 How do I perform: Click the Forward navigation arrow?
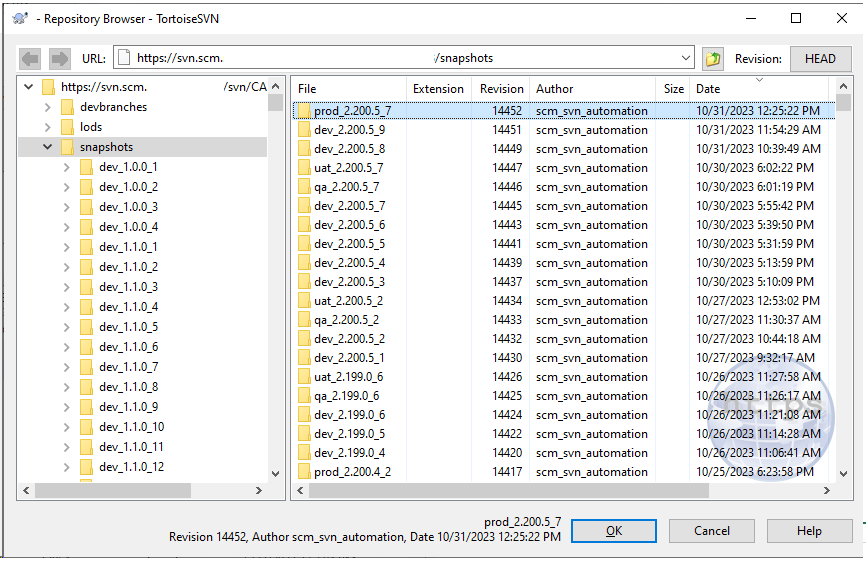pos(59,59)
